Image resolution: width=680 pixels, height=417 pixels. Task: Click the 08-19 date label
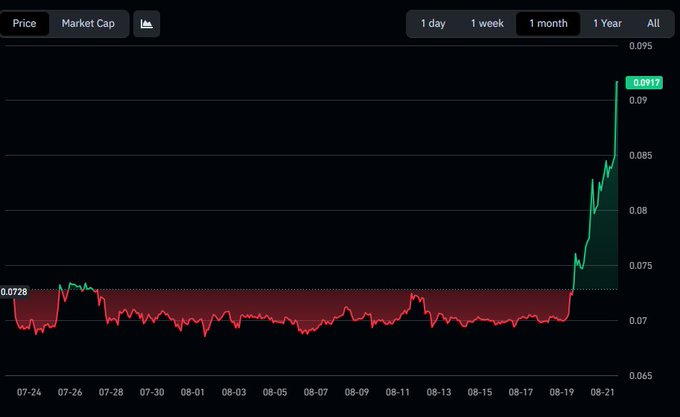click(x=562, y=392)
